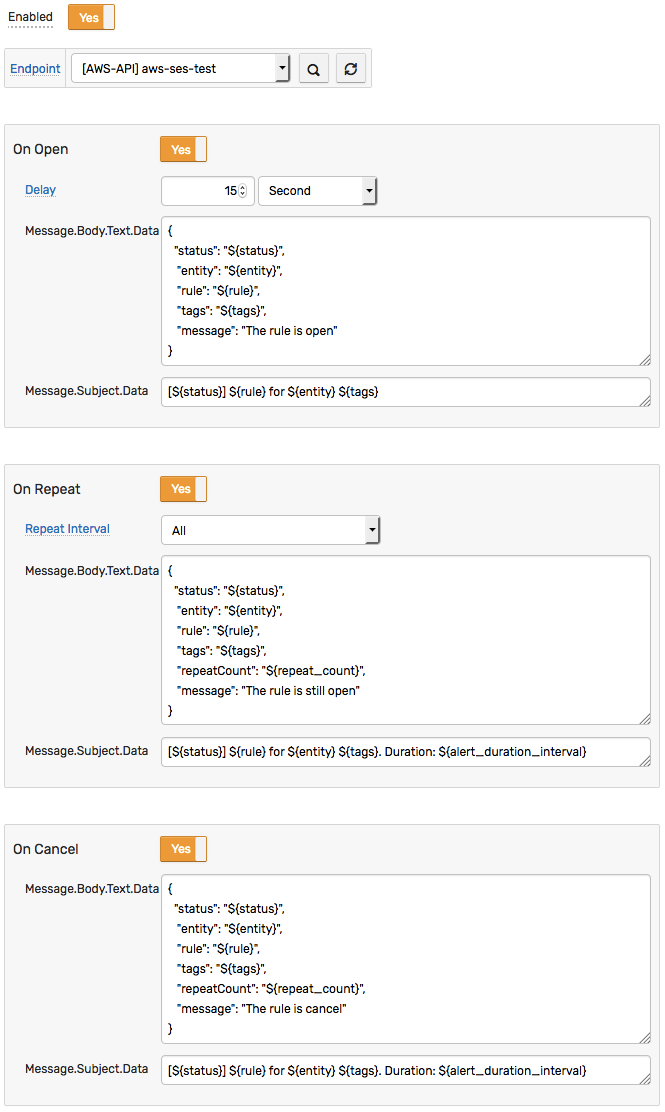The width and height of the screenshot is (665, 1112).
Task: Open the Repeat Interval All dropdown
Action: pyautogui.click(x=270, y=530)
